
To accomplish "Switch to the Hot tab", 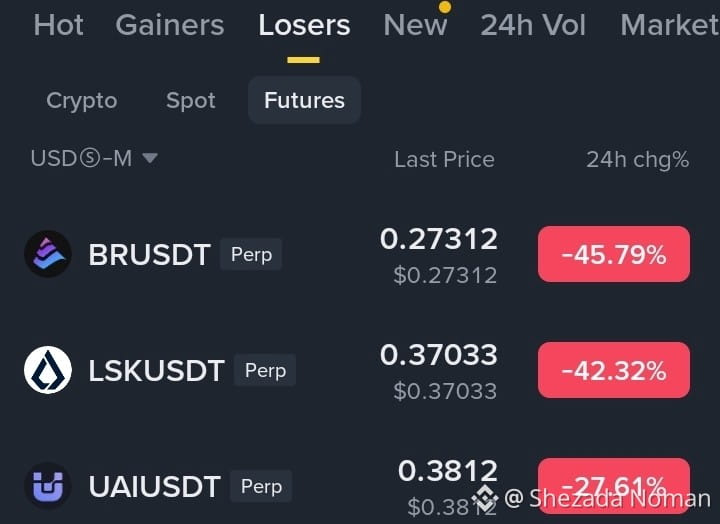I will tap(58, 25).
